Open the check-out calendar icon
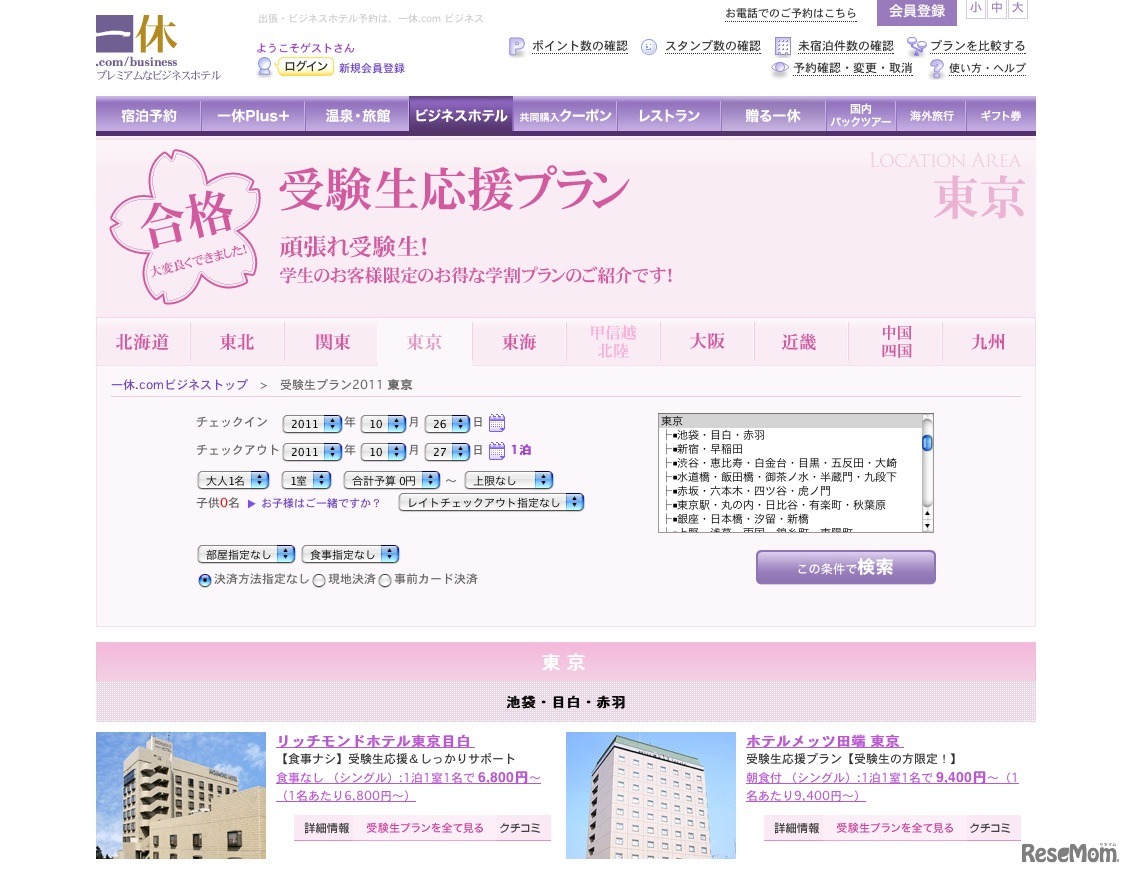This screenshot has height=876, width=1132. pyautogui.click(x=497, y=451)
